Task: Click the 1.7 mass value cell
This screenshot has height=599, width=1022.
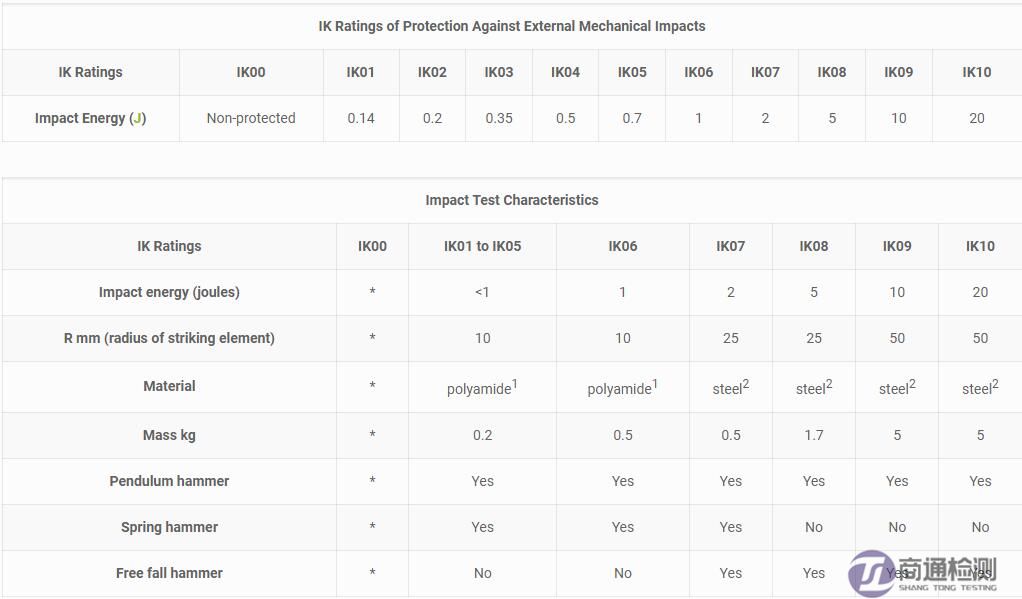Action: coord(814,435)
